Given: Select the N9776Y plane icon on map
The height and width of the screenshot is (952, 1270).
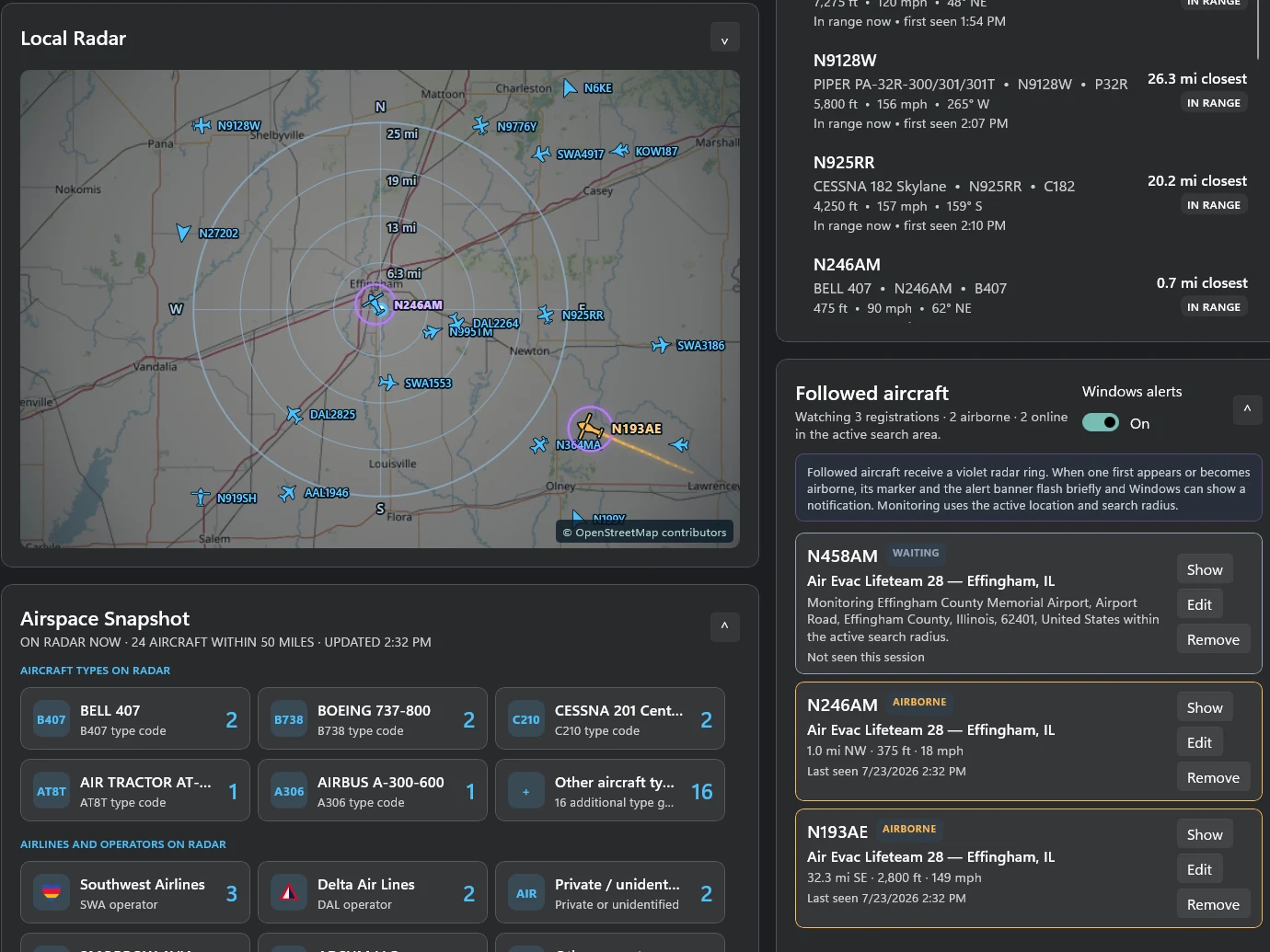Looking at the screenshot, I should pyautogui.click(x=480, y=125).
